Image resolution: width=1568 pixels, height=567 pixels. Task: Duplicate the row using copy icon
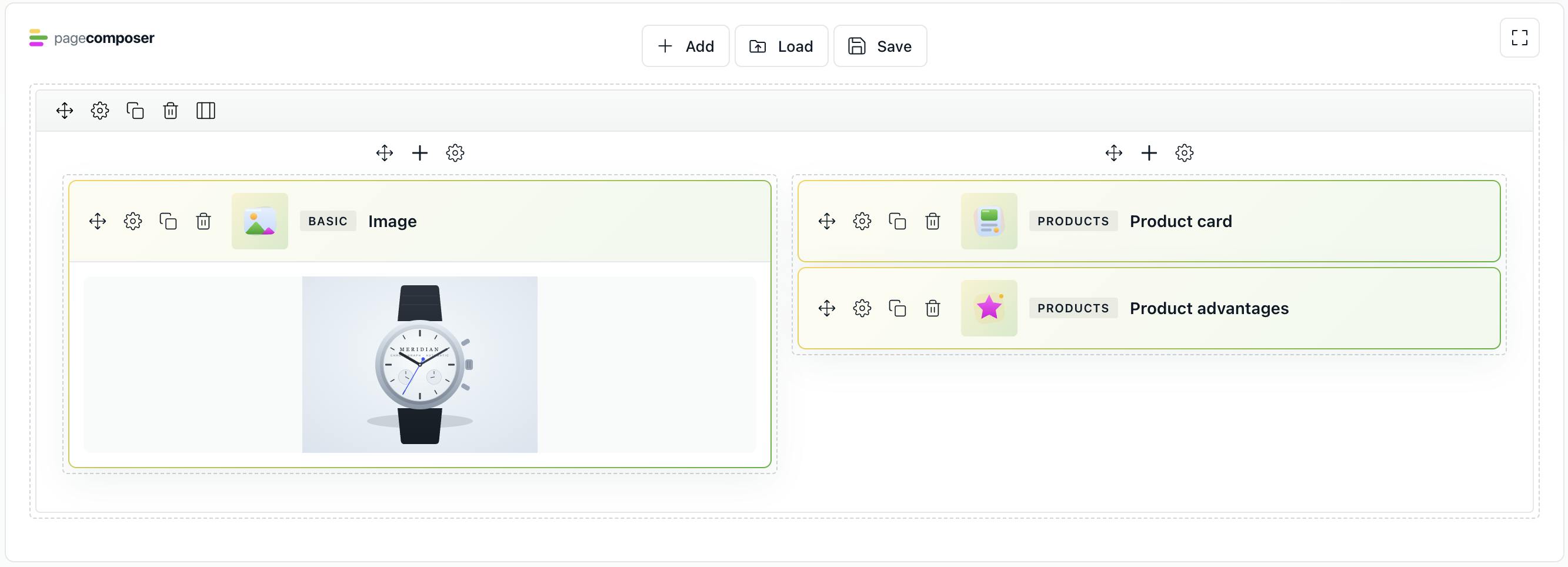pos(135,111)
